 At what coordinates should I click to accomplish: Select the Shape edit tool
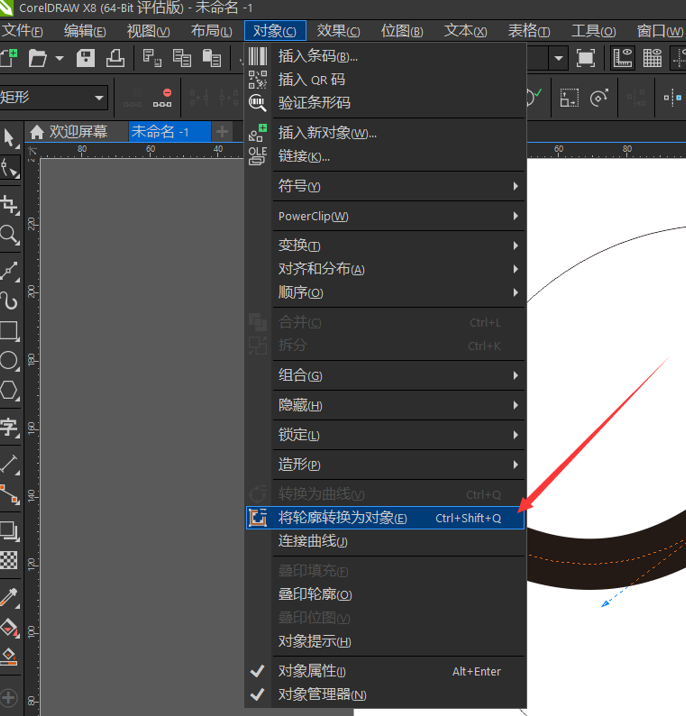tap(9, 168)
